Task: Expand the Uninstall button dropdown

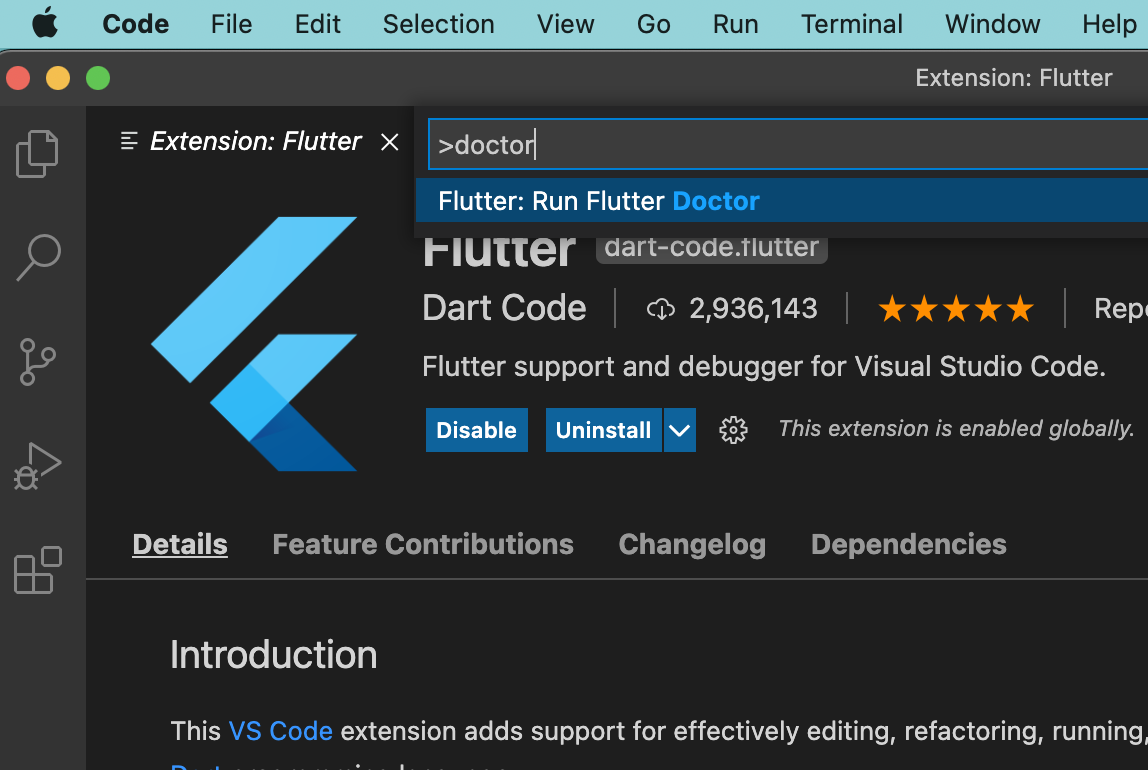Action: 679,429
